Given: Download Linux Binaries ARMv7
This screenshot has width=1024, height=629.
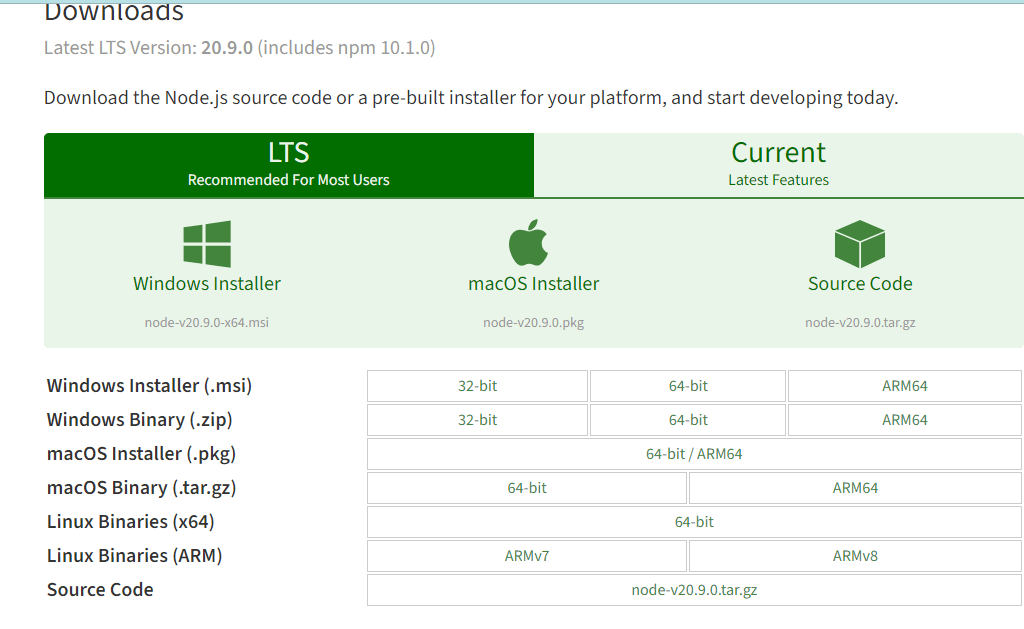Looking at the screenshot, I should tap(527, 556).
